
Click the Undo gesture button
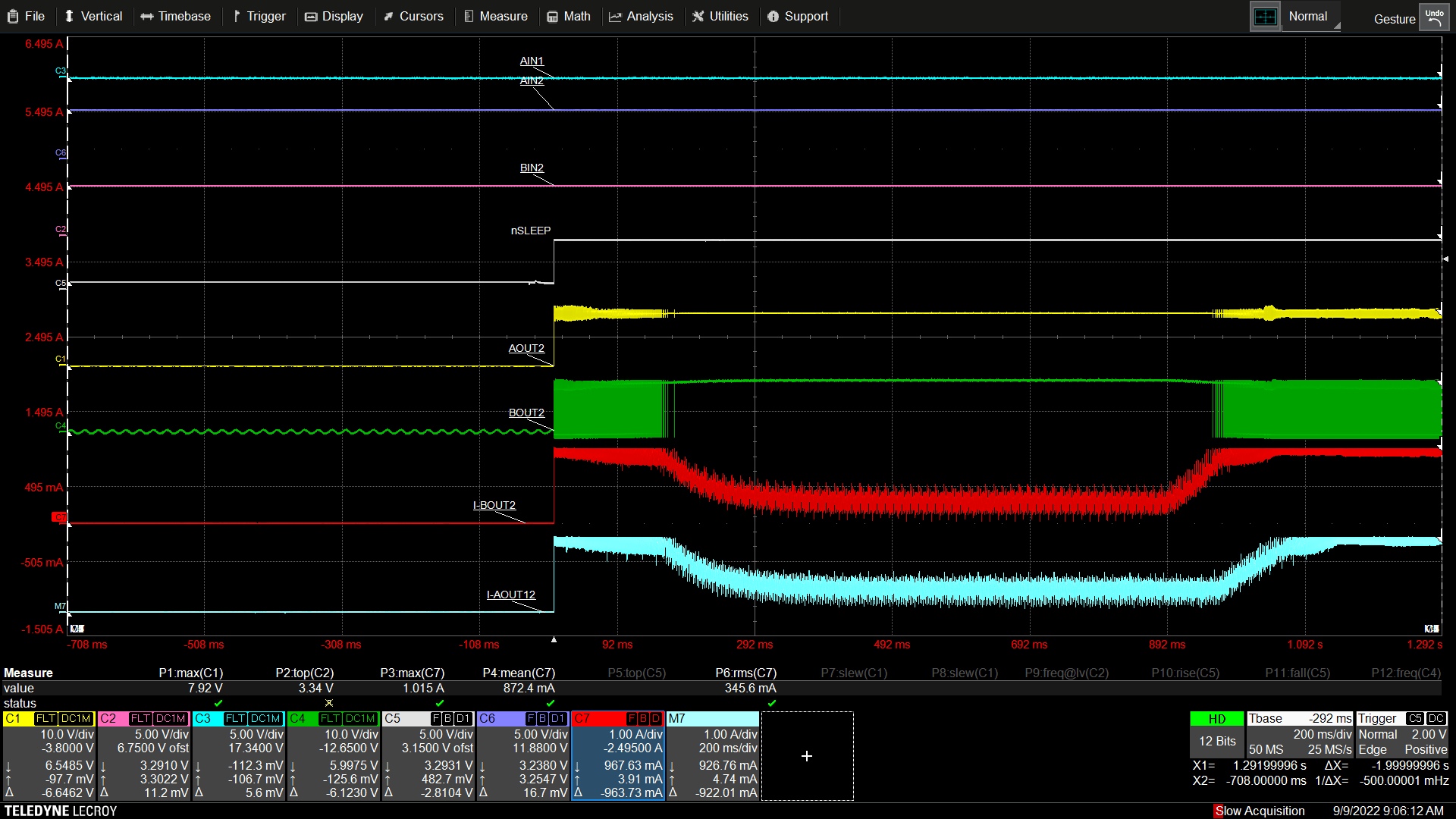tap(1434, 17)
